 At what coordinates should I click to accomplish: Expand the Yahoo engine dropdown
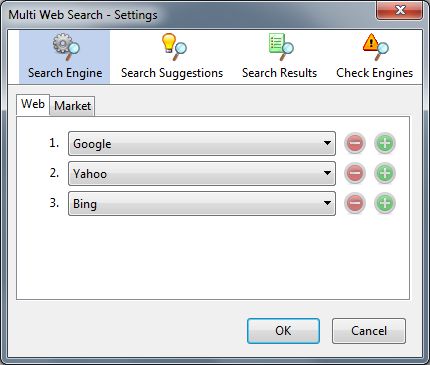(x=202, y=173)
